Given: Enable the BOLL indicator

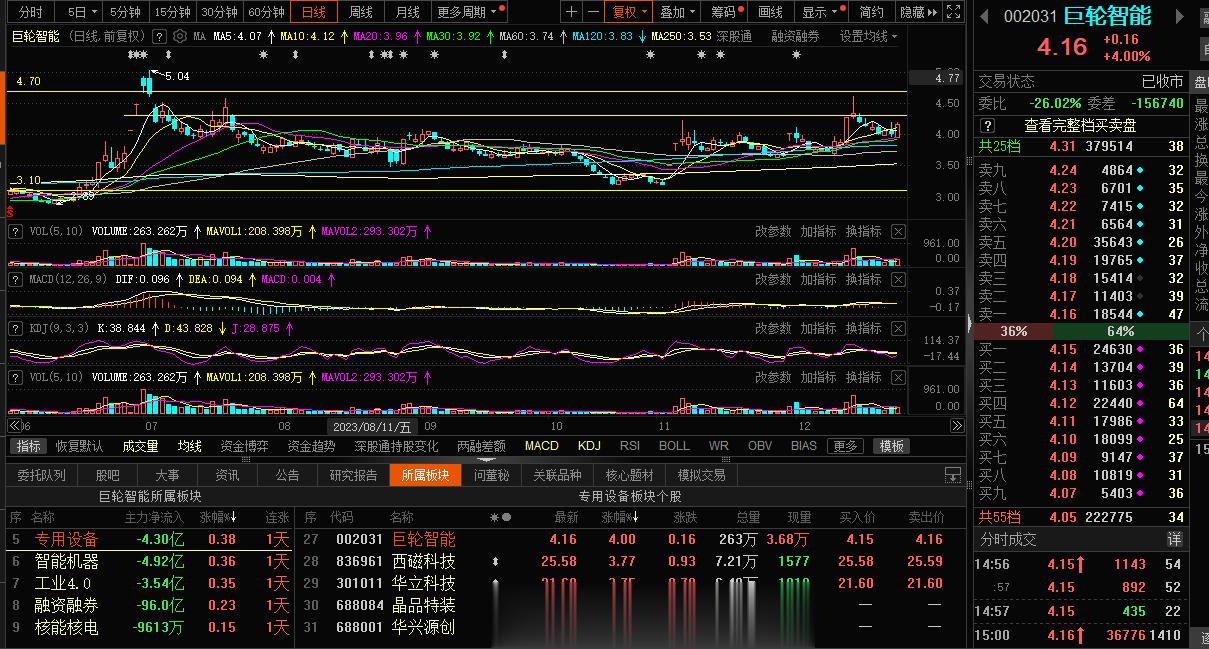Looking at the screenshot, I should click(x=674, y=446).
